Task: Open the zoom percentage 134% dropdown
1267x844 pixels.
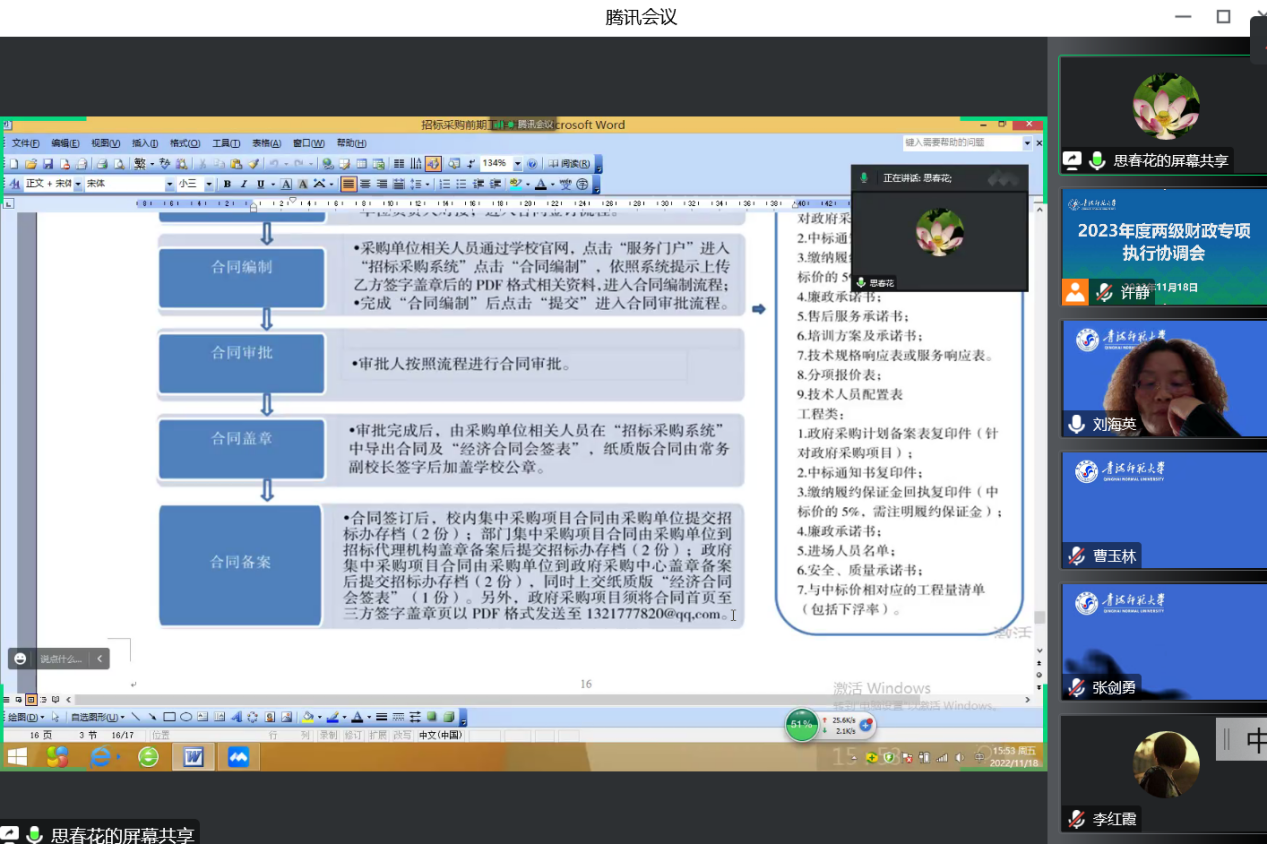Action: click(x=517, y=164)
